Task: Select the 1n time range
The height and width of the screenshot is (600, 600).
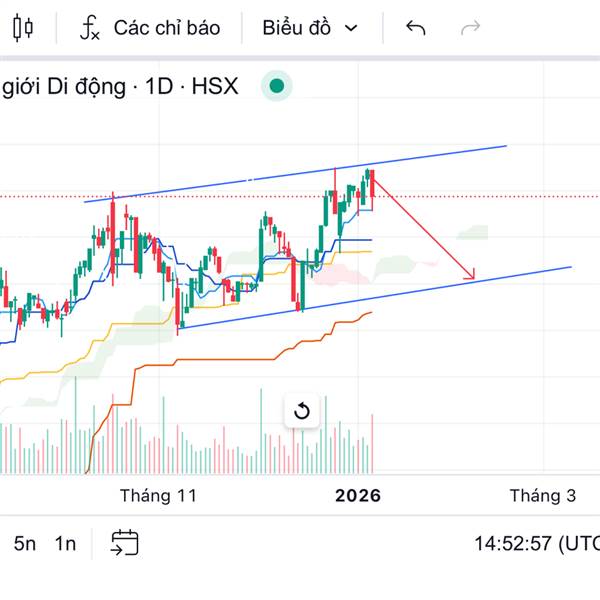Action: pos(65,543)
